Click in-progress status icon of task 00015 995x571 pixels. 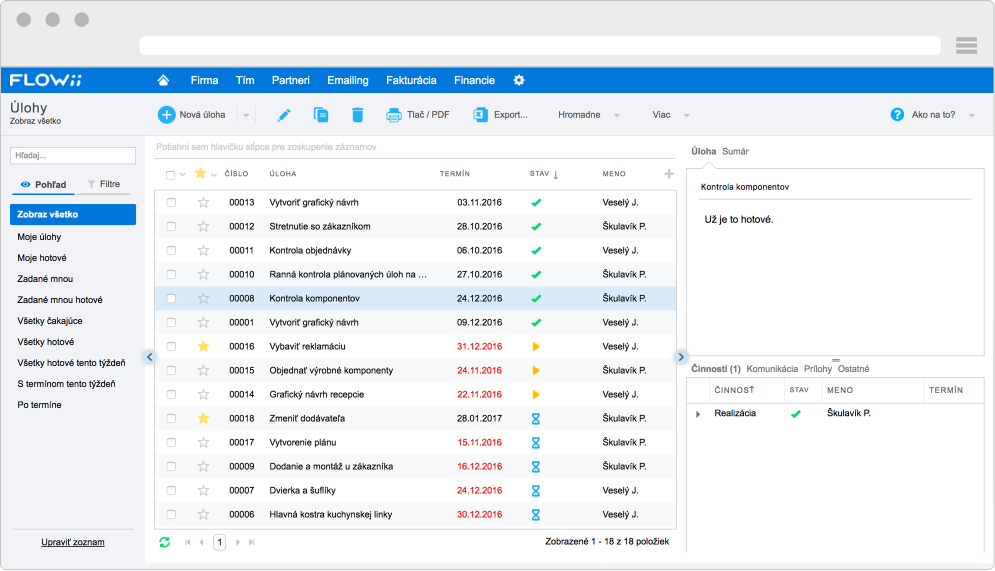coord(536,371)
